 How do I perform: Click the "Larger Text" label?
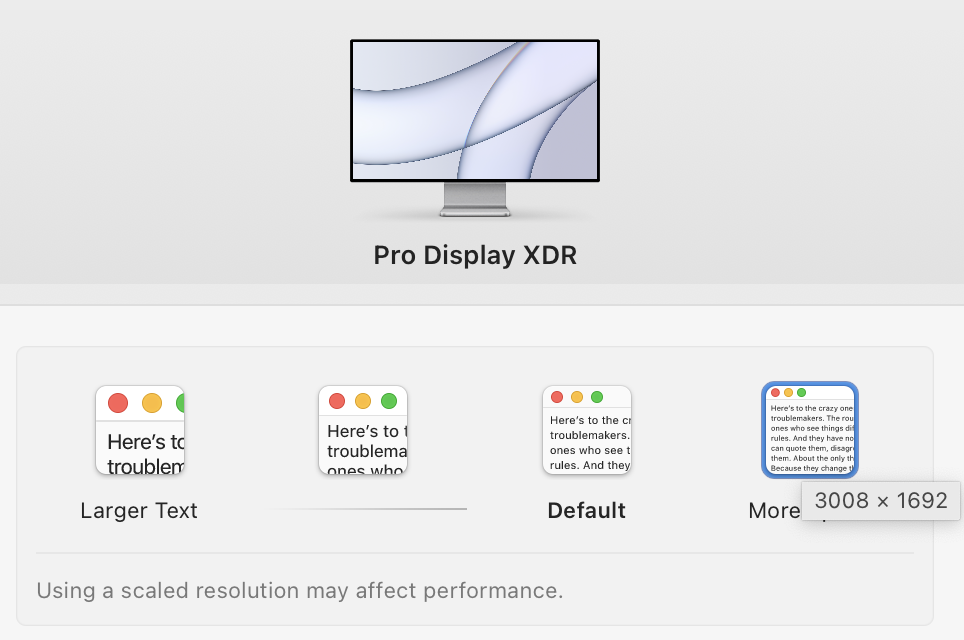pyautogui.click(x=139, y=510)
